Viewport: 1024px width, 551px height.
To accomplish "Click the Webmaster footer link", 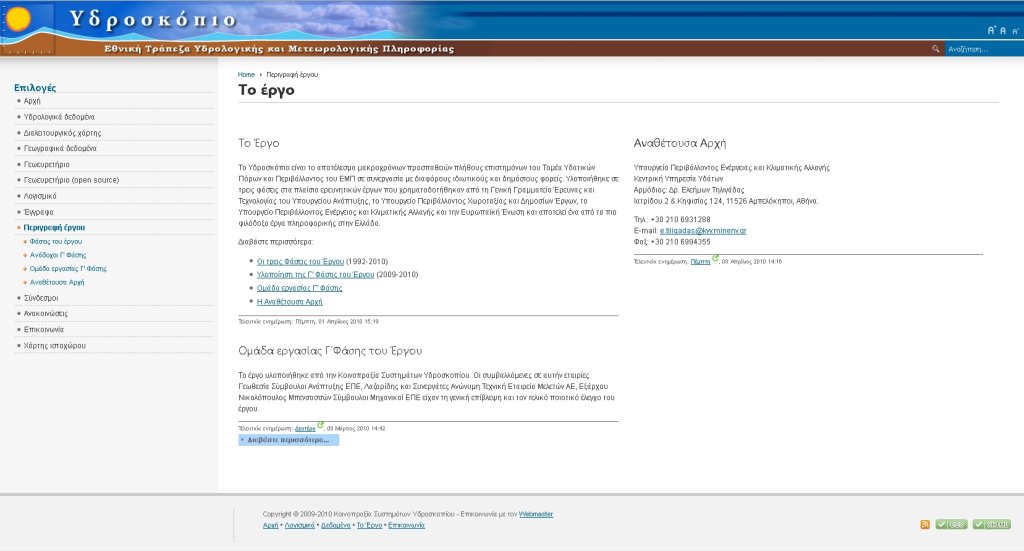I will 536,514.
